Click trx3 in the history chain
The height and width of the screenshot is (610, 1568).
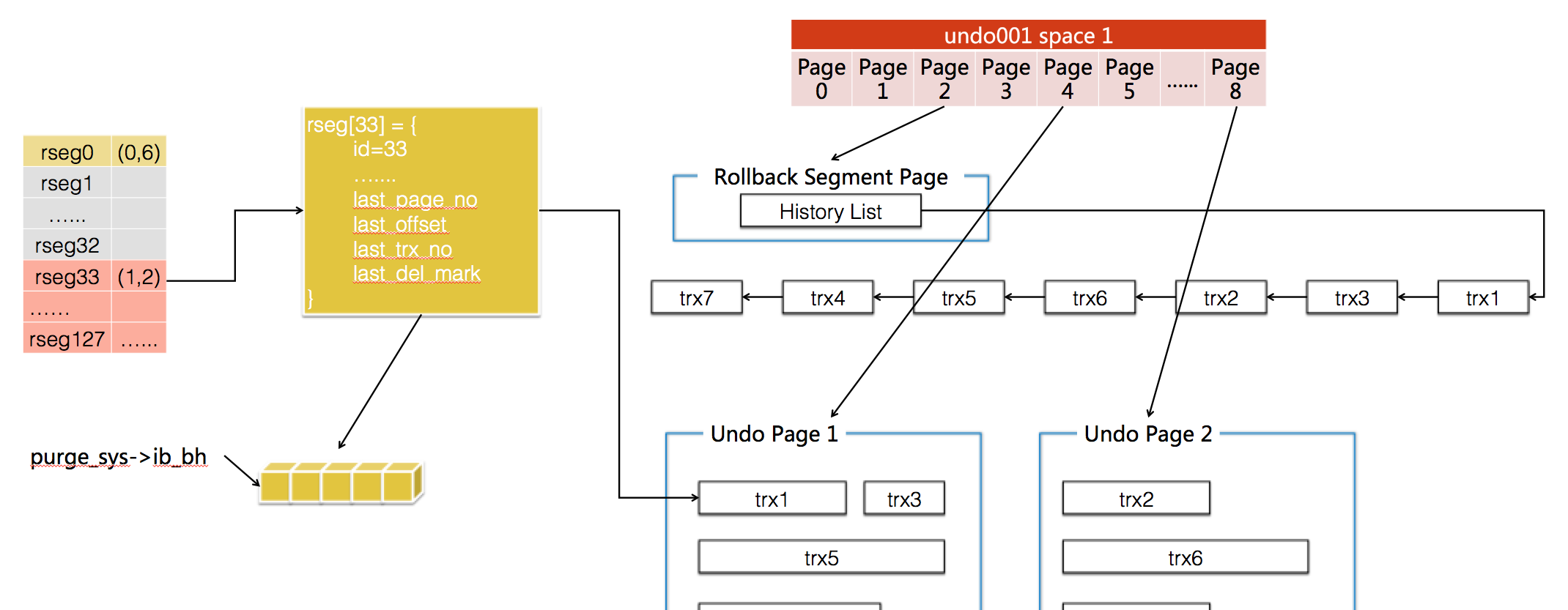[x=1353, y=297]
